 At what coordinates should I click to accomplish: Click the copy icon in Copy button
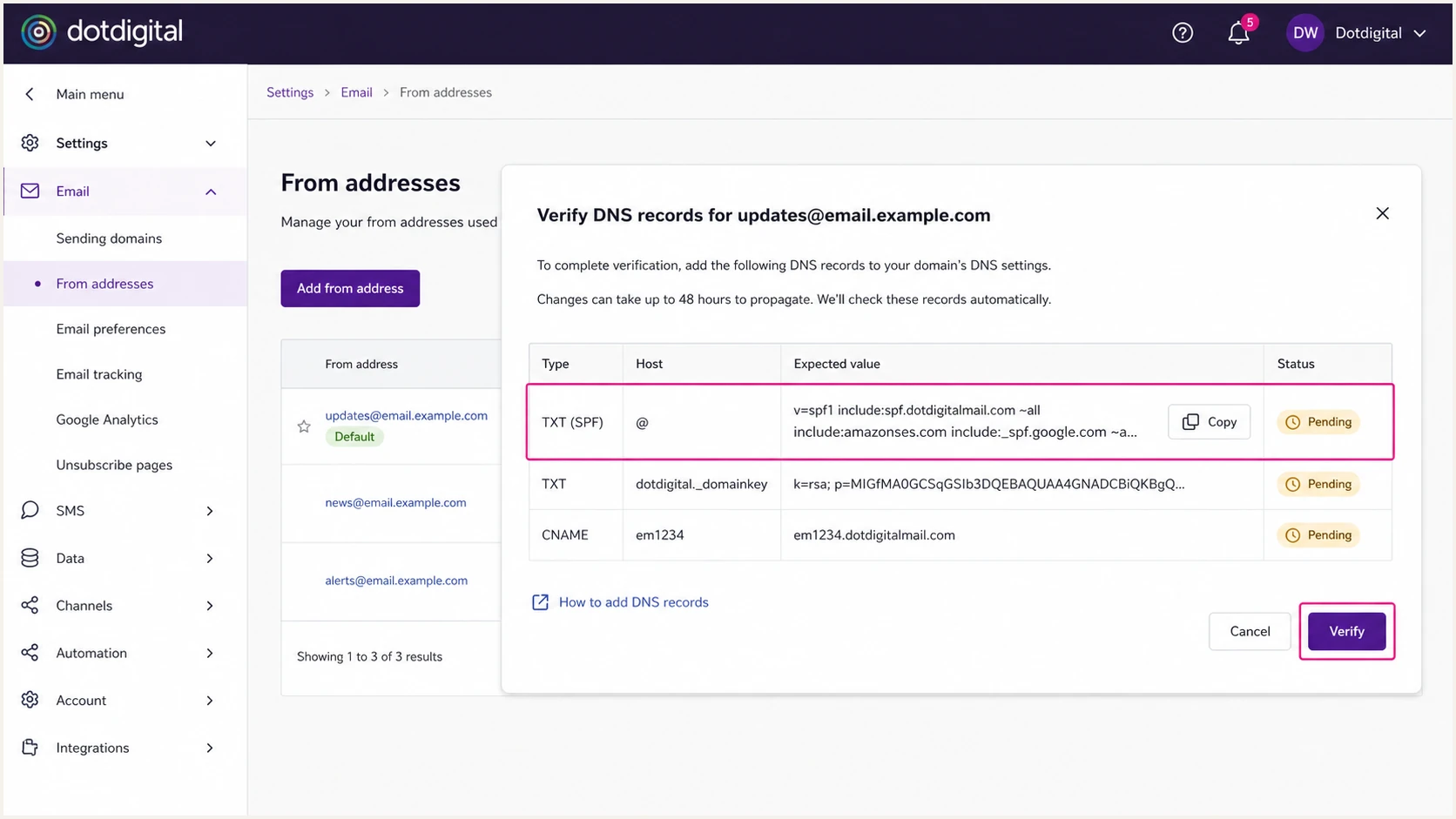point(1190,421)
